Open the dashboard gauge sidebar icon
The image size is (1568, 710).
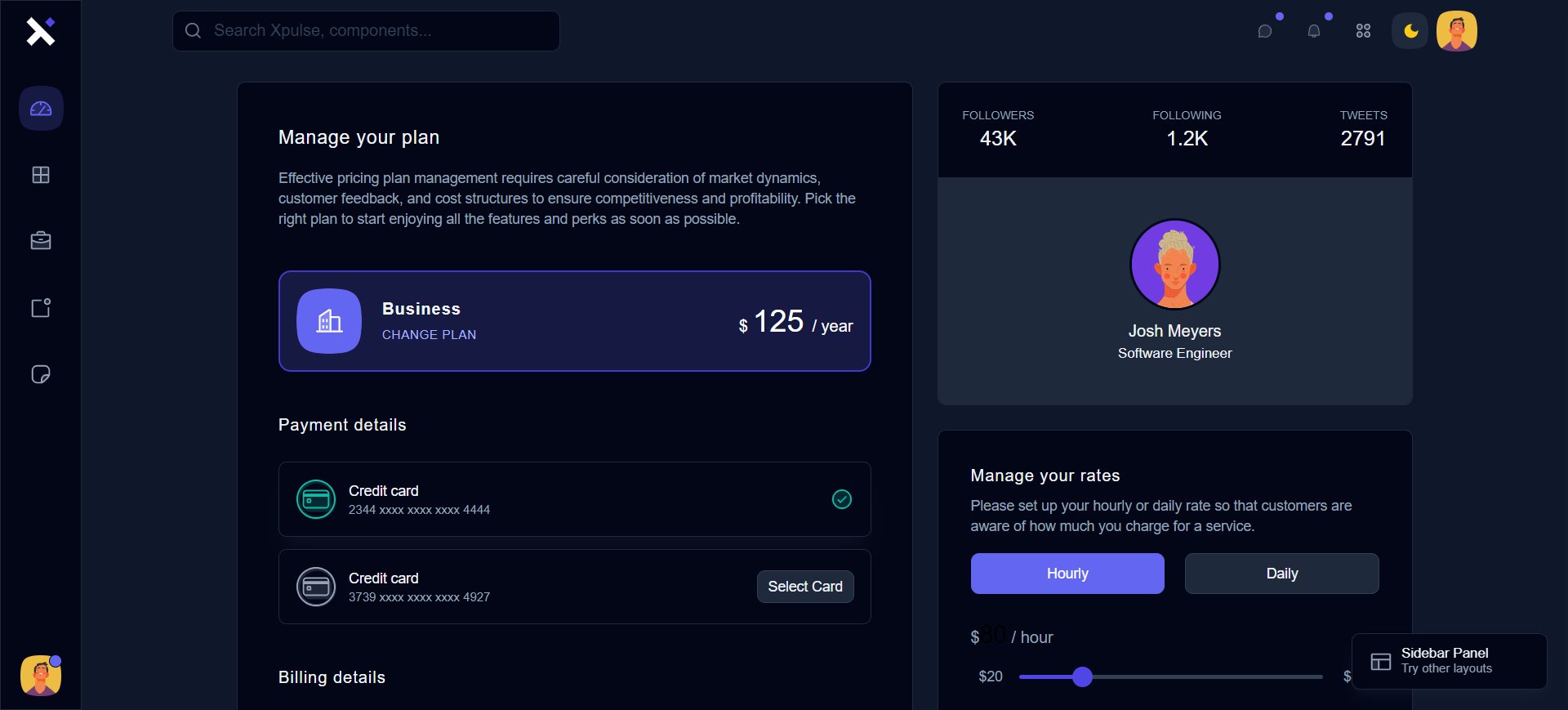click(x=41, y=109)
